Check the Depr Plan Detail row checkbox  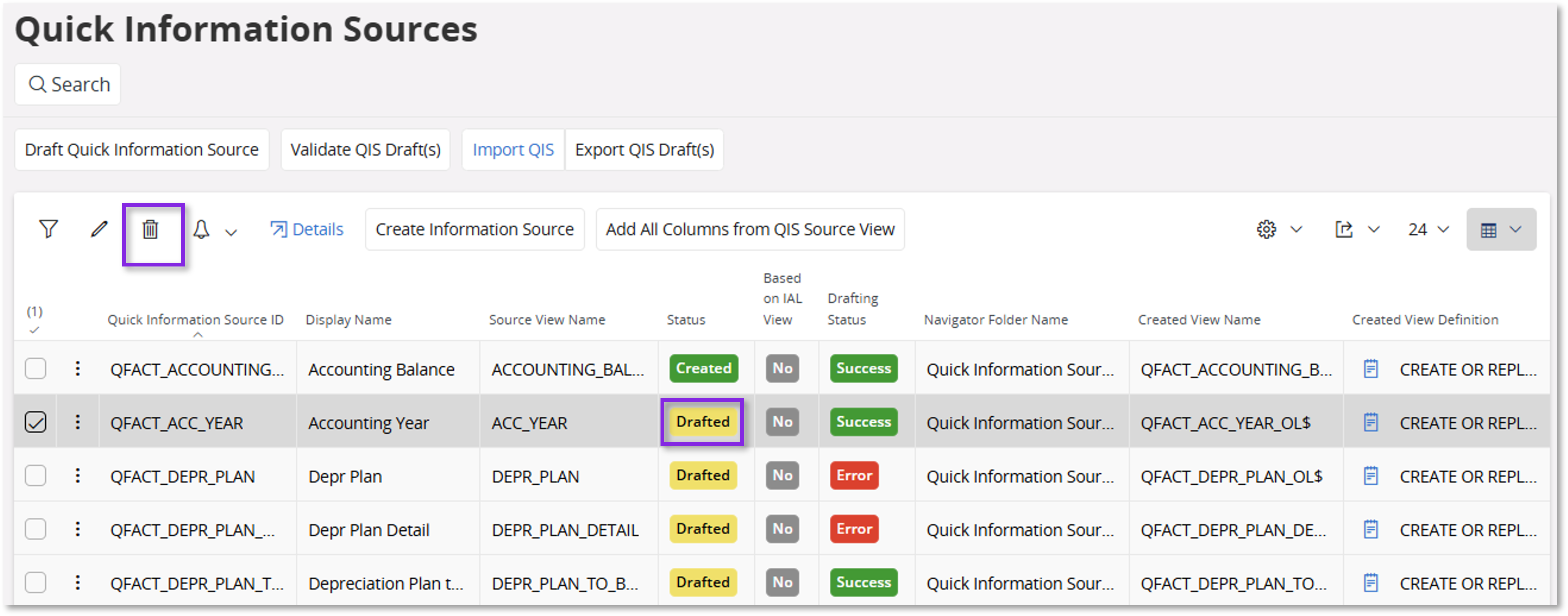click(35, 529)
